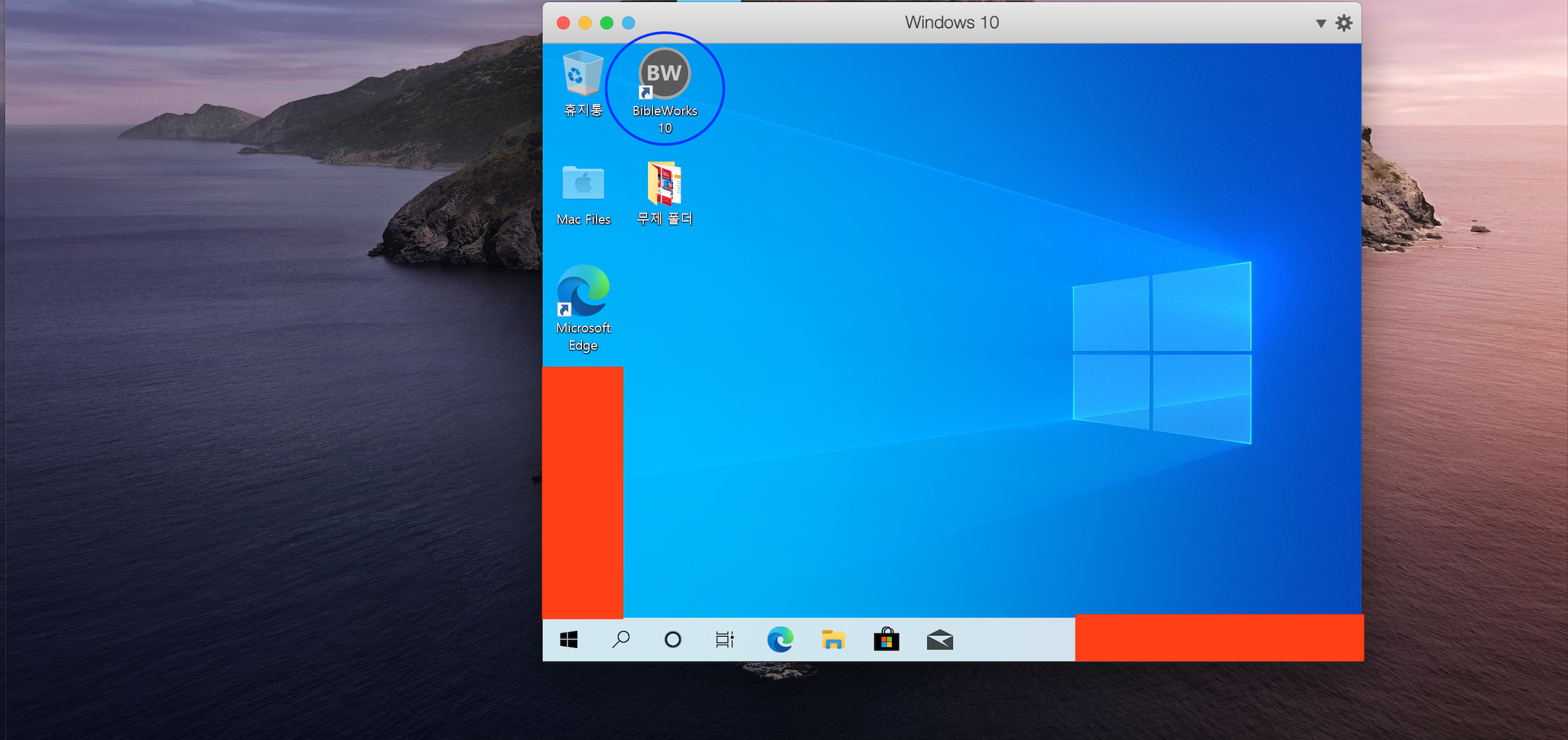Minimize the Windows 10 VM window

tap(585, 24)
